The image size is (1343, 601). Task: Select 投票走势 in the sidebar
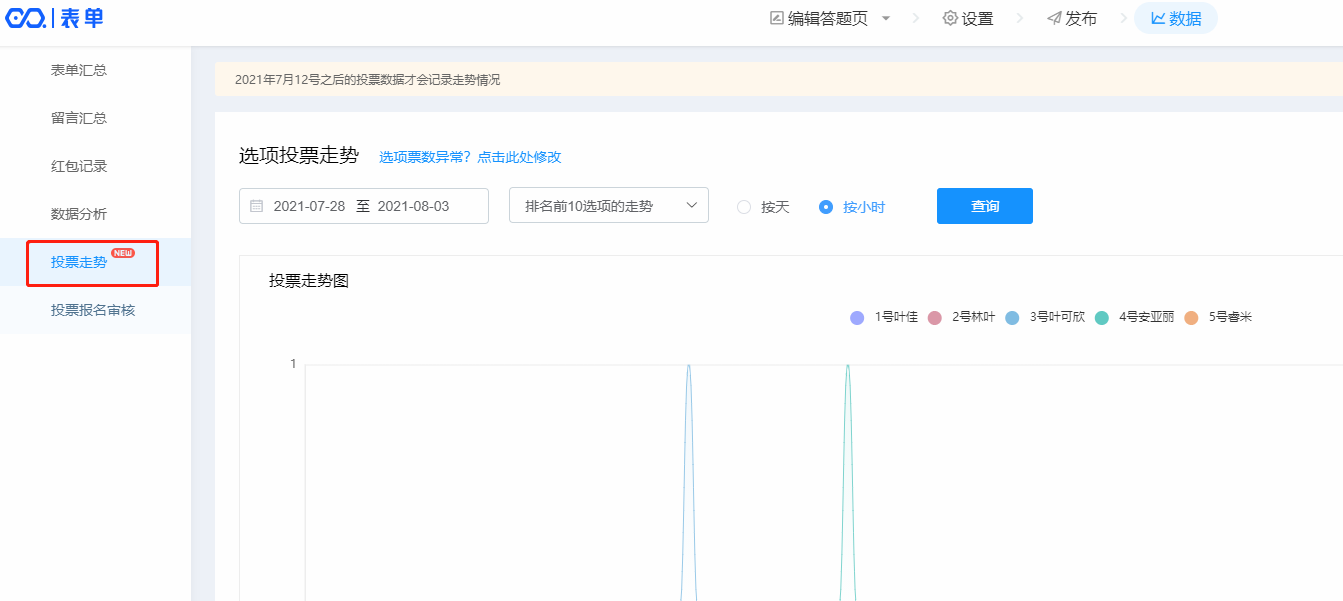79,262
